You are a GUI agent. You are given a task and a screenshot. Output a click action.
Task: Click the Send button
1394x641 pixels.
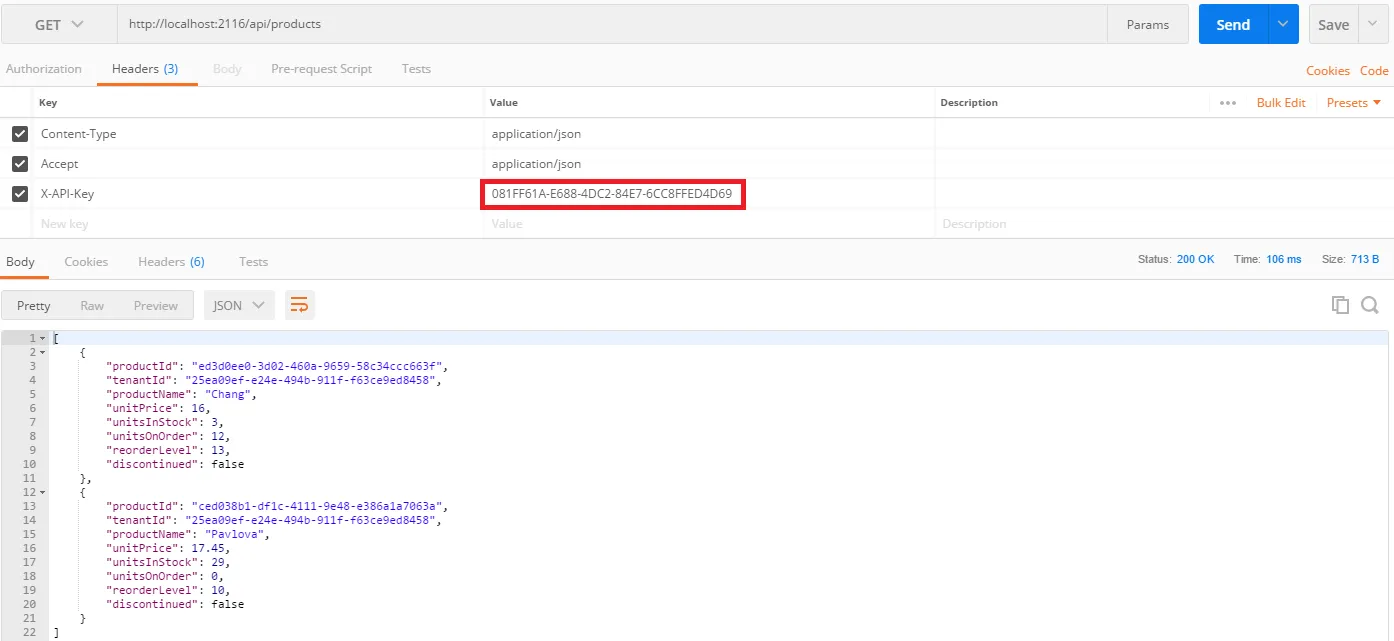click(x=1232, y=25)
